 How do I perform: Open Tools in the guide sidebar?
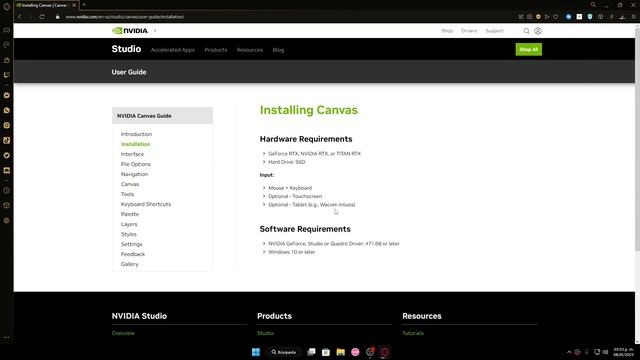click(127, 194)
